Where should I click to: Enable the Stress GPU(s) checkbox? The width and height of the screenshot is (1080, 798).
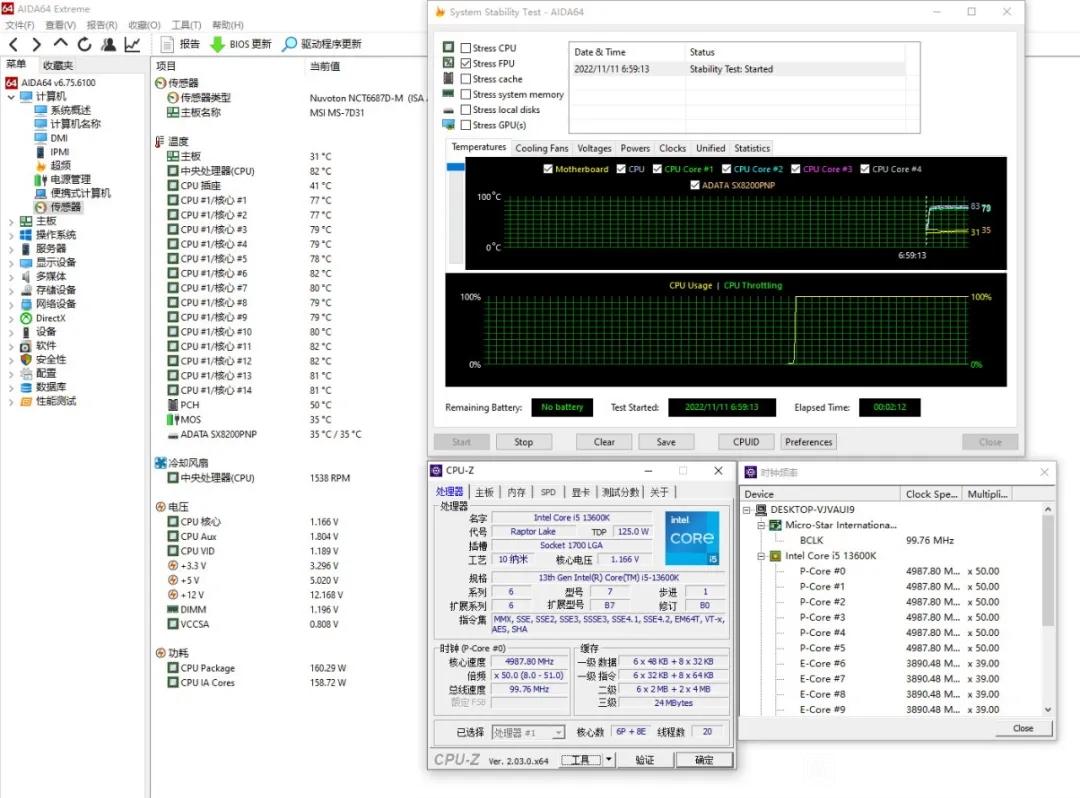tap(466, 125)
